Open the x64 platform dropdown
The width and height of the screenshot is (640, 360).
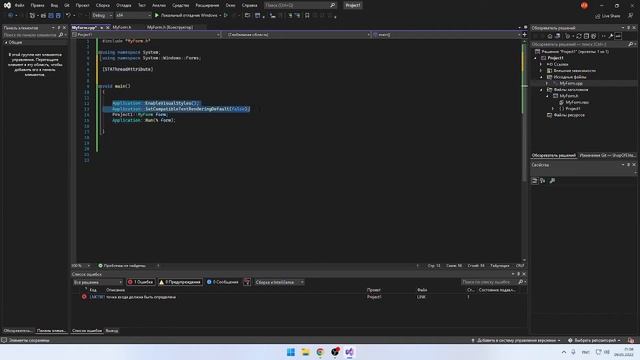[x=133, y=16]
